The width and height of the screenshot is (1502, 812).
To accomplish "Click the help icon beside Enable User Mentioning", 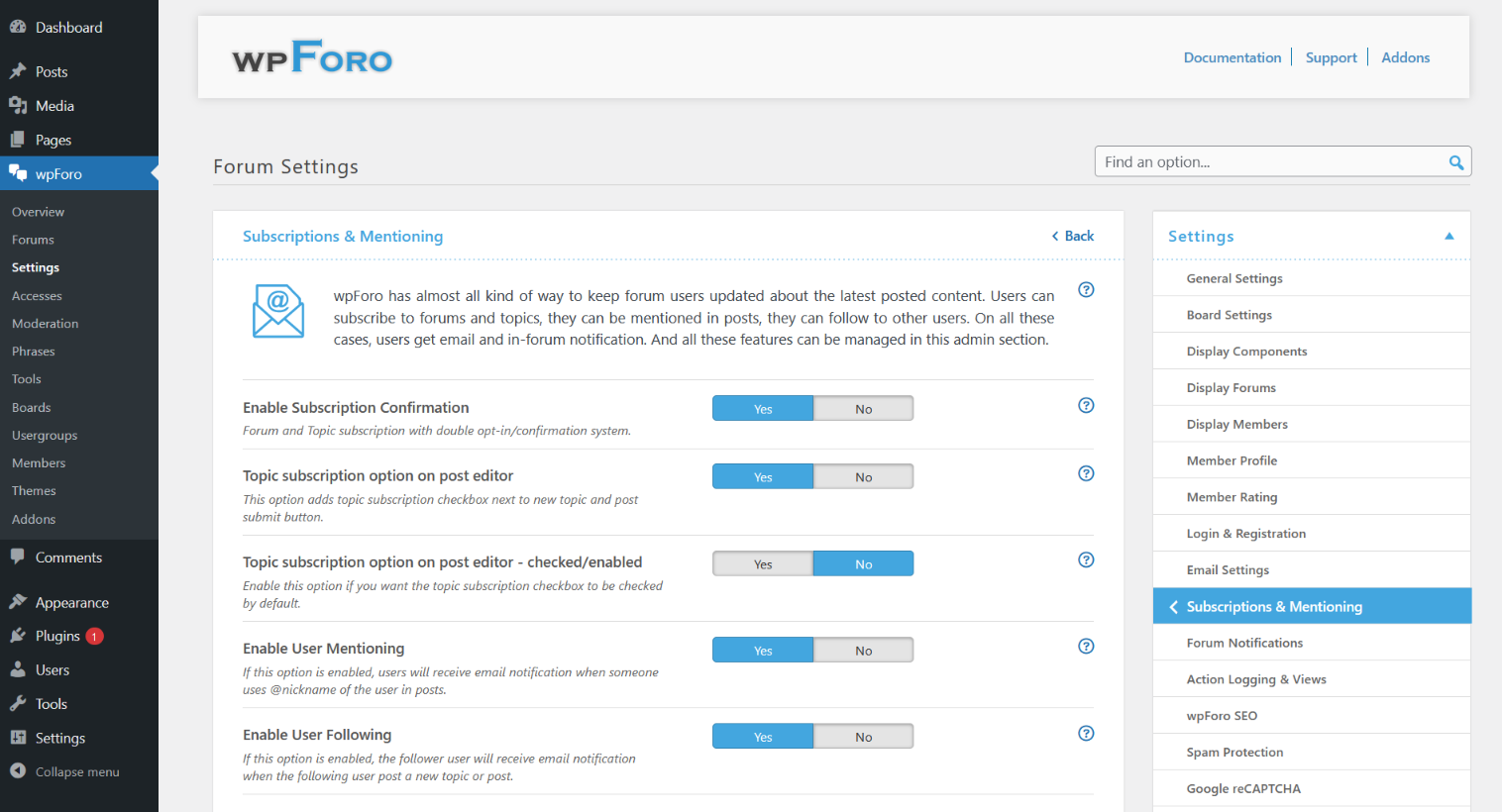I will [x=1086, y=646].
